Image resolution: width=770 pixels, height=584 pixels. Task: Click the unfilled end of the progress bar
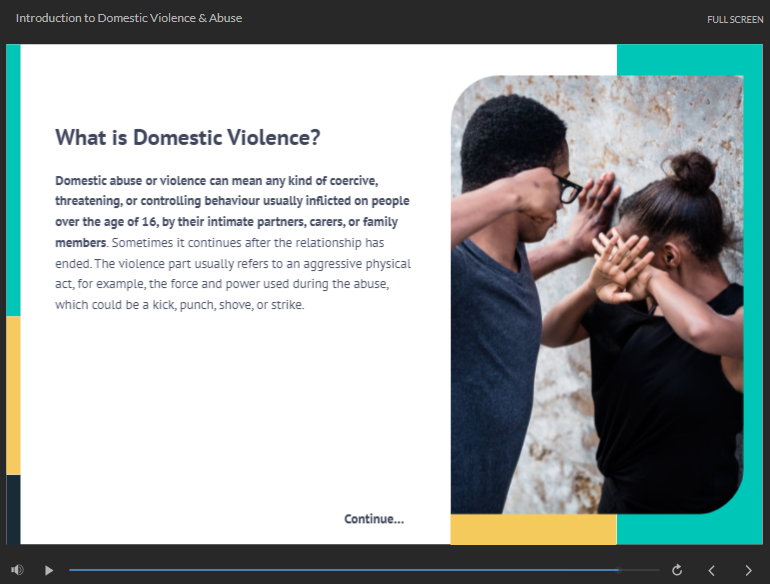tap(640, 570)
